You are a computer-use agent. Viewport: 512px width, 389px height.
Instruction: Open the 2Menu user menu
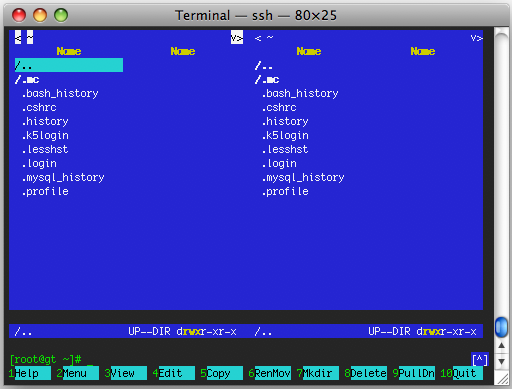(78, 373)
